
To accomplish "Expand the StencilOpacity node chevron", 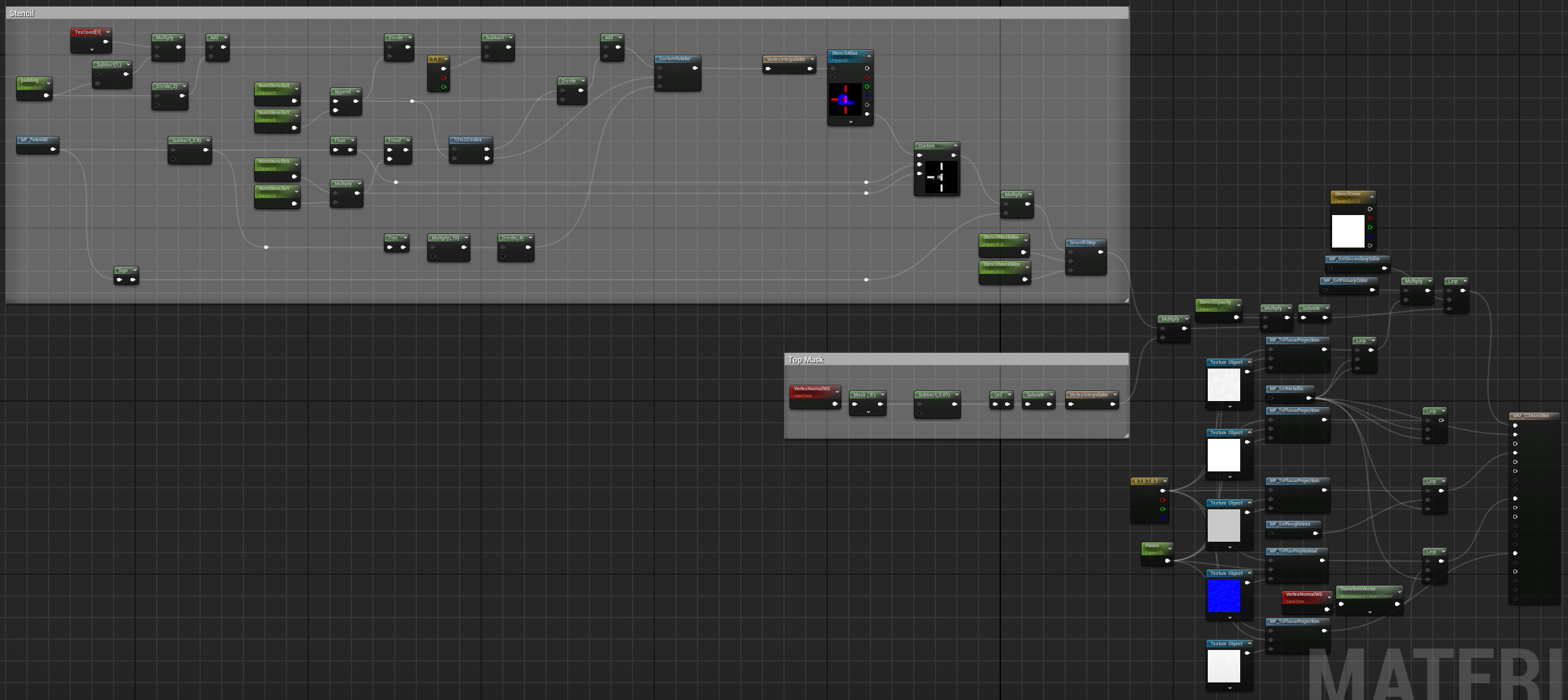I will (x=1238, y=305).
